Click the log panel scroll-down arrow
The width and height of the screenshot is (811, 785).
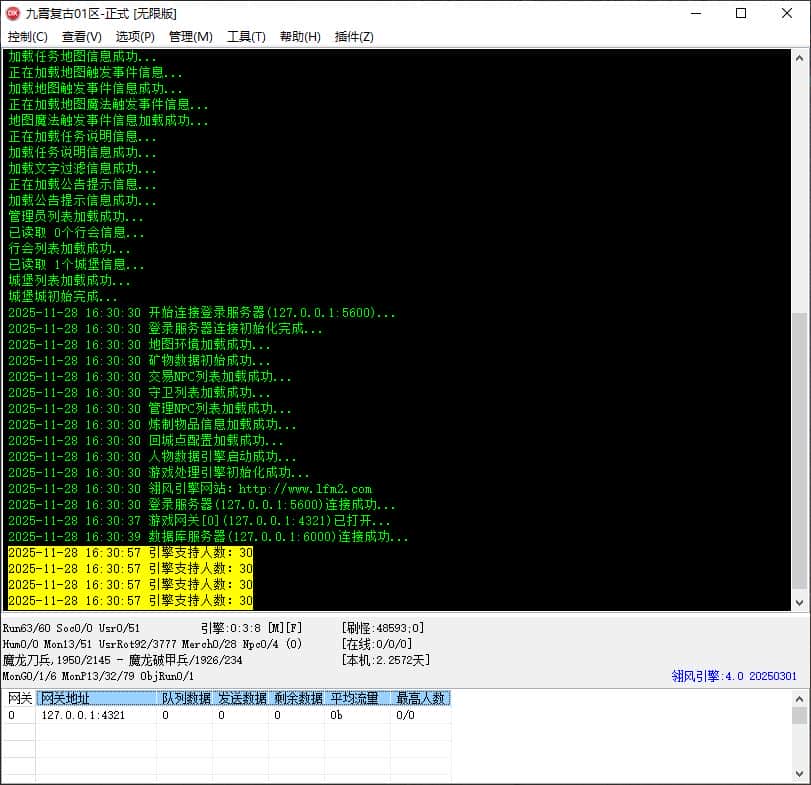799,603
